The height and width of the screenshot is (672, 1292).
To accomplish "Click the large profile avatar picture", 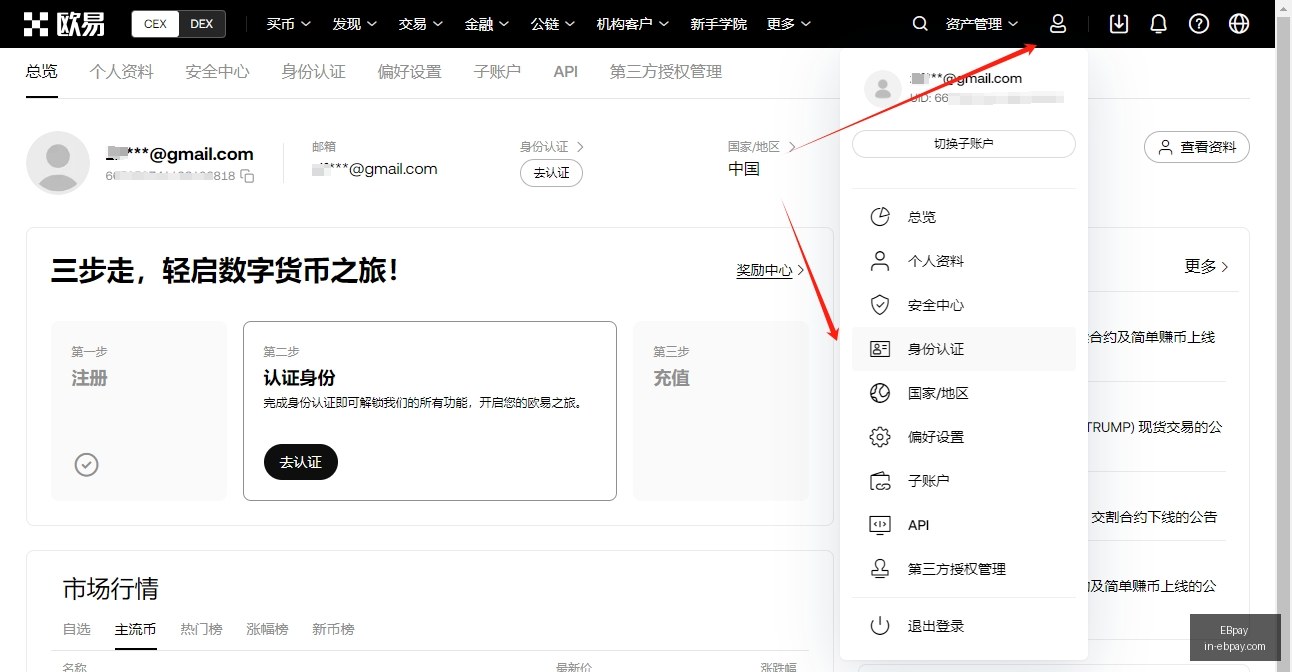I will 58,162.
